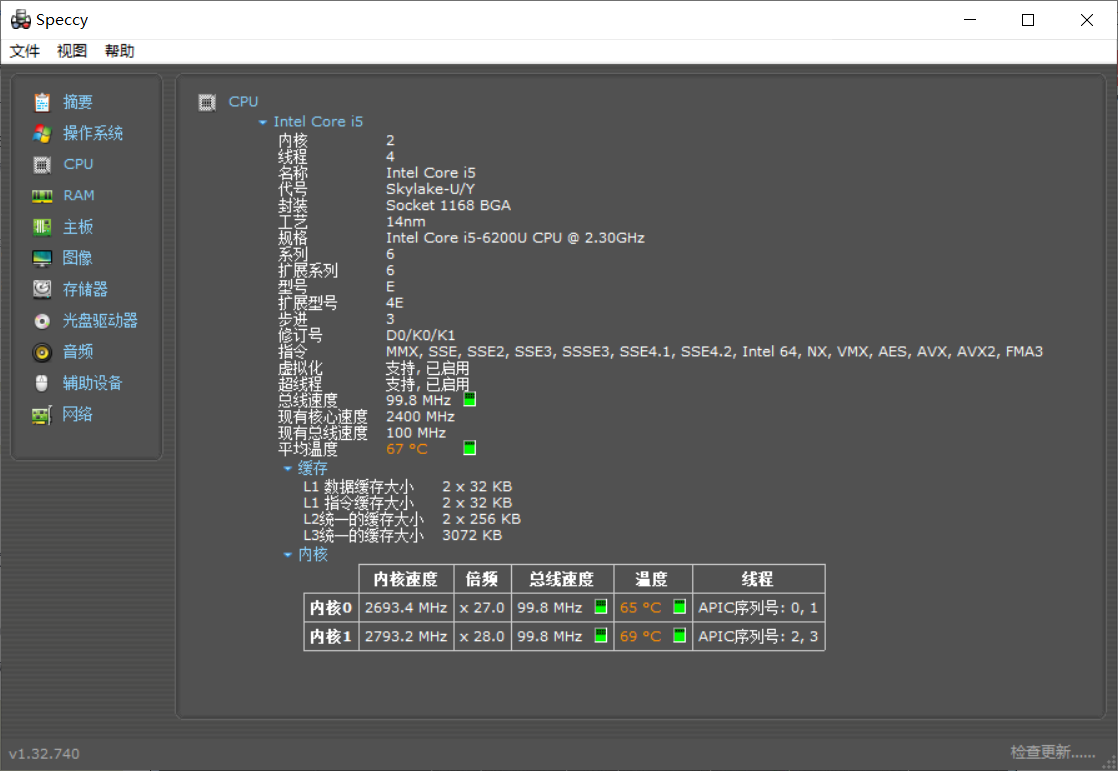The width and height of the screenshot is (1118, 771).
Task: Click the 内核1 row header
Action: point(331,636)
